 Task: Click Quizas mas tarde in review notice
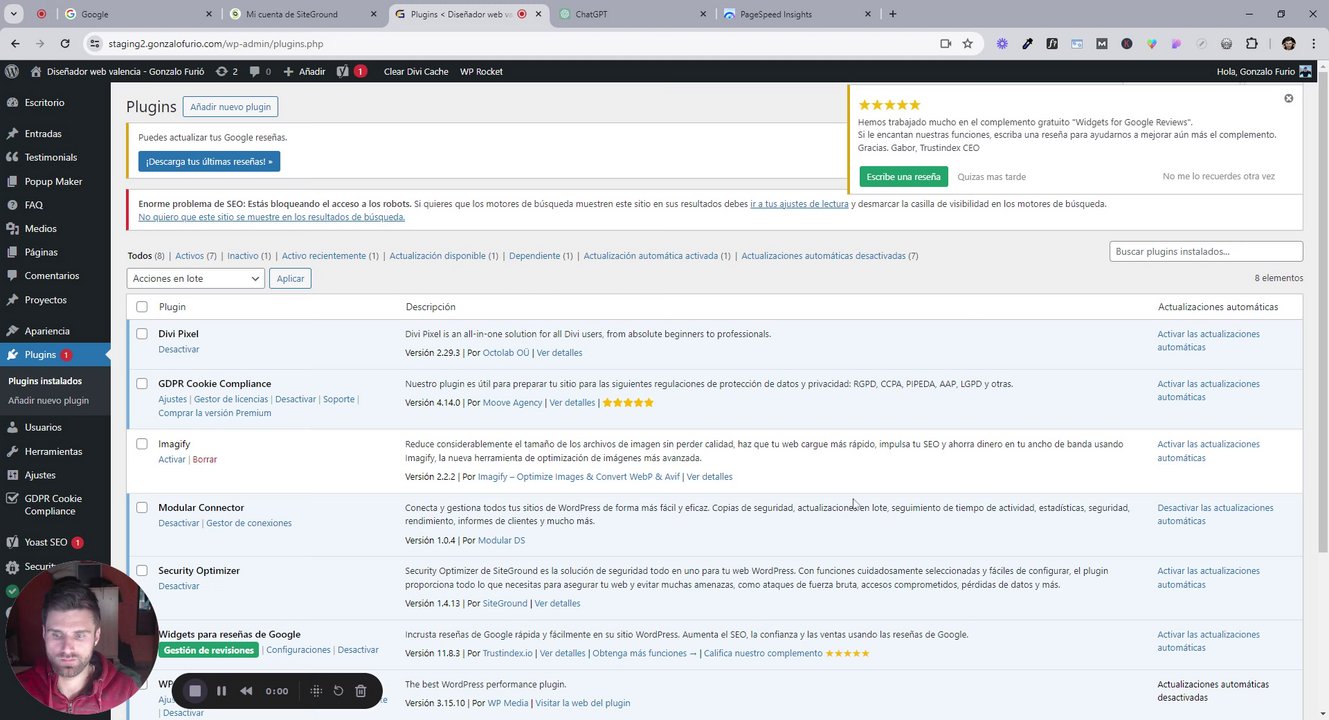991,177
